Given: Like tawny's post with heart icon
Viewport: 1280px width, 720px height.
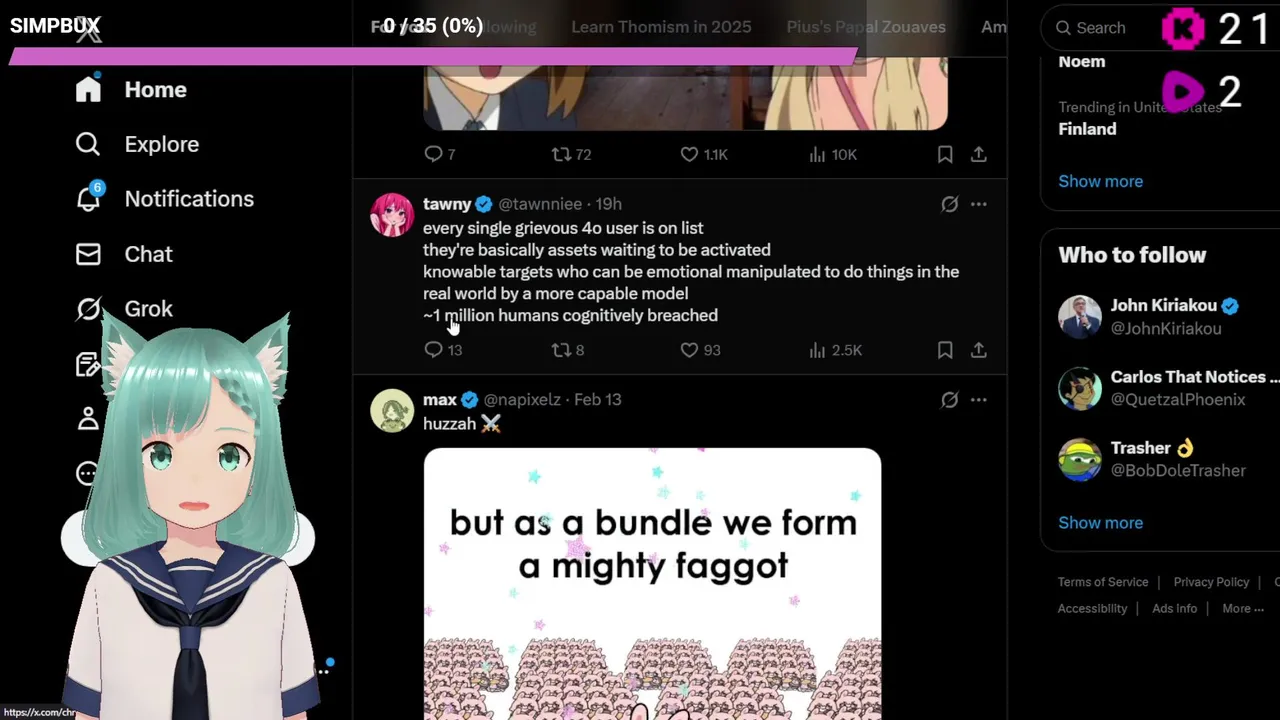Looking at the screenshot, I should click(689, 350).
